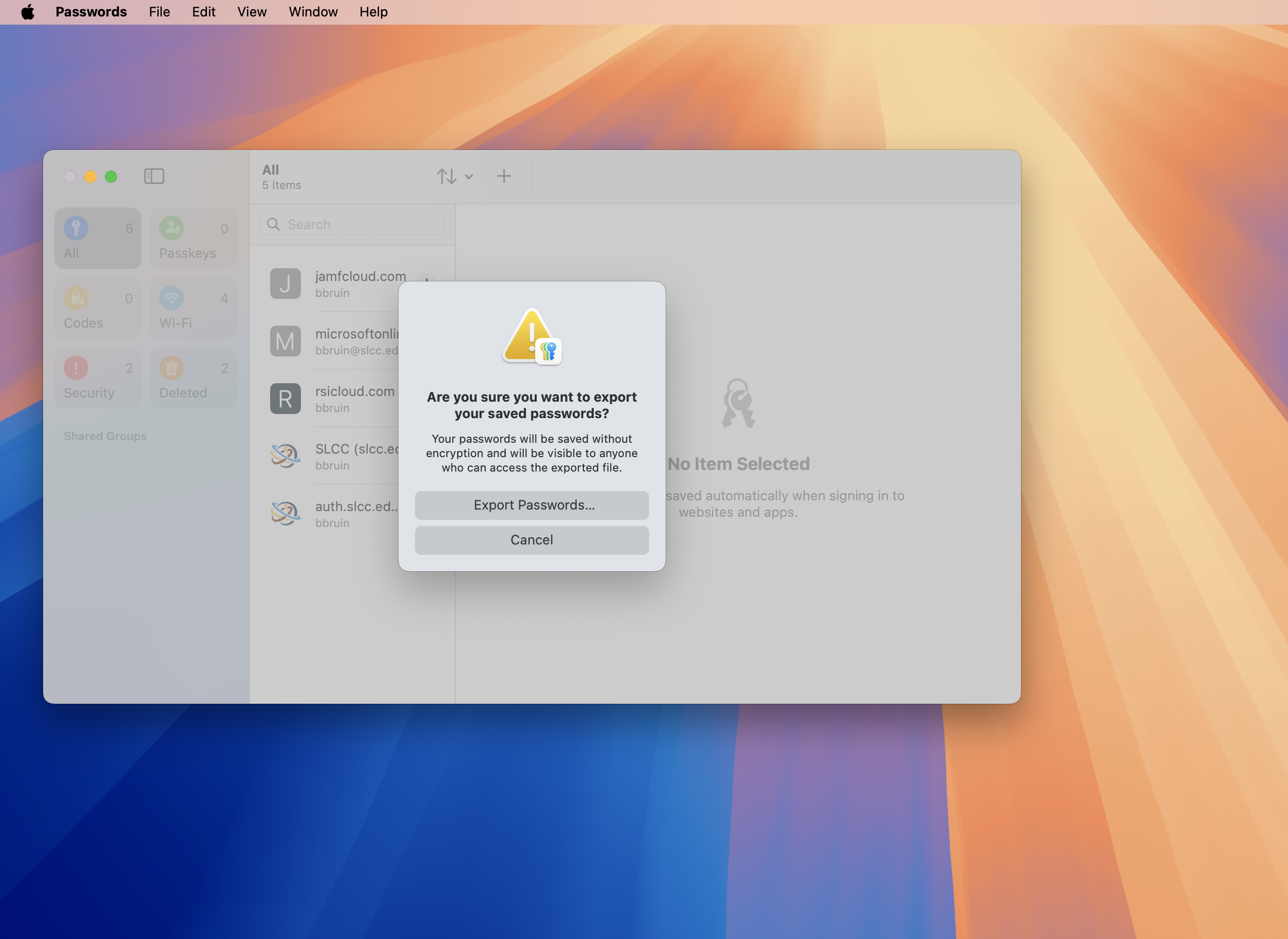
Task: Open the Deleted passwords category
Action: 193,378
